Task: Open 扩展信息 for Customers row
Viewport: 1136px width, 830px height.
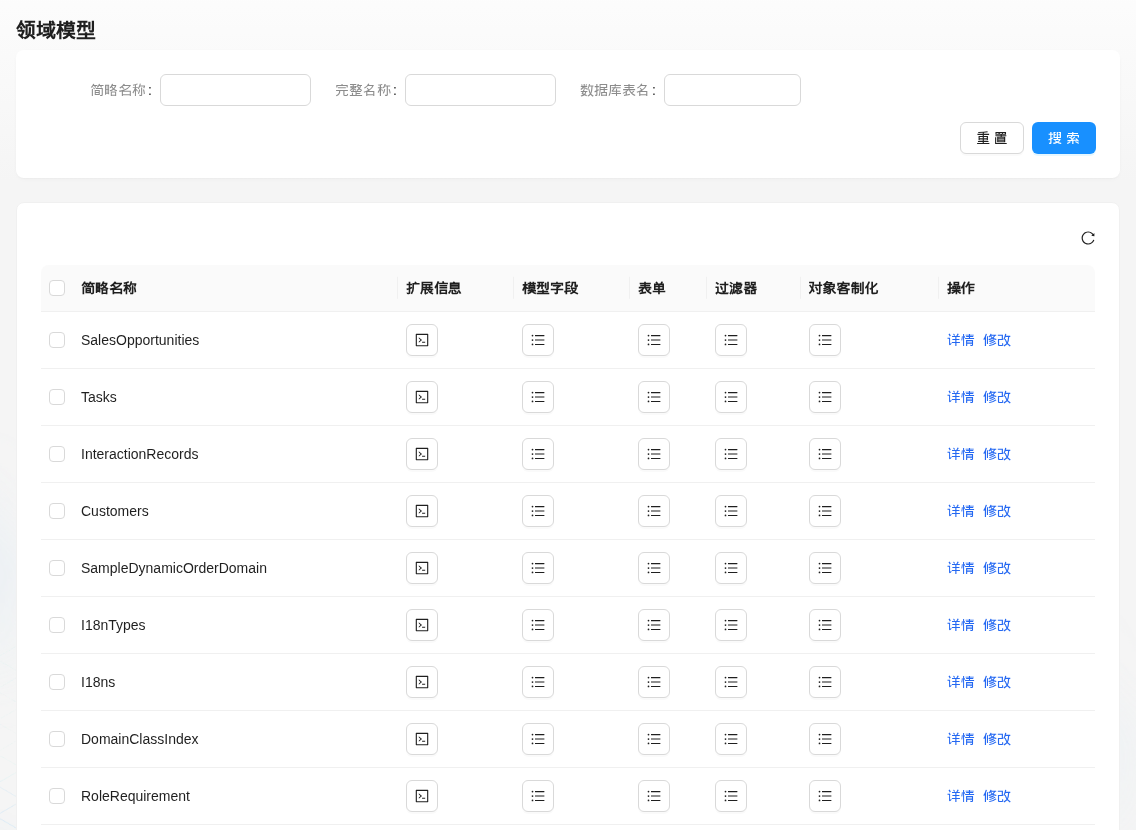Action: pos(422,511)
